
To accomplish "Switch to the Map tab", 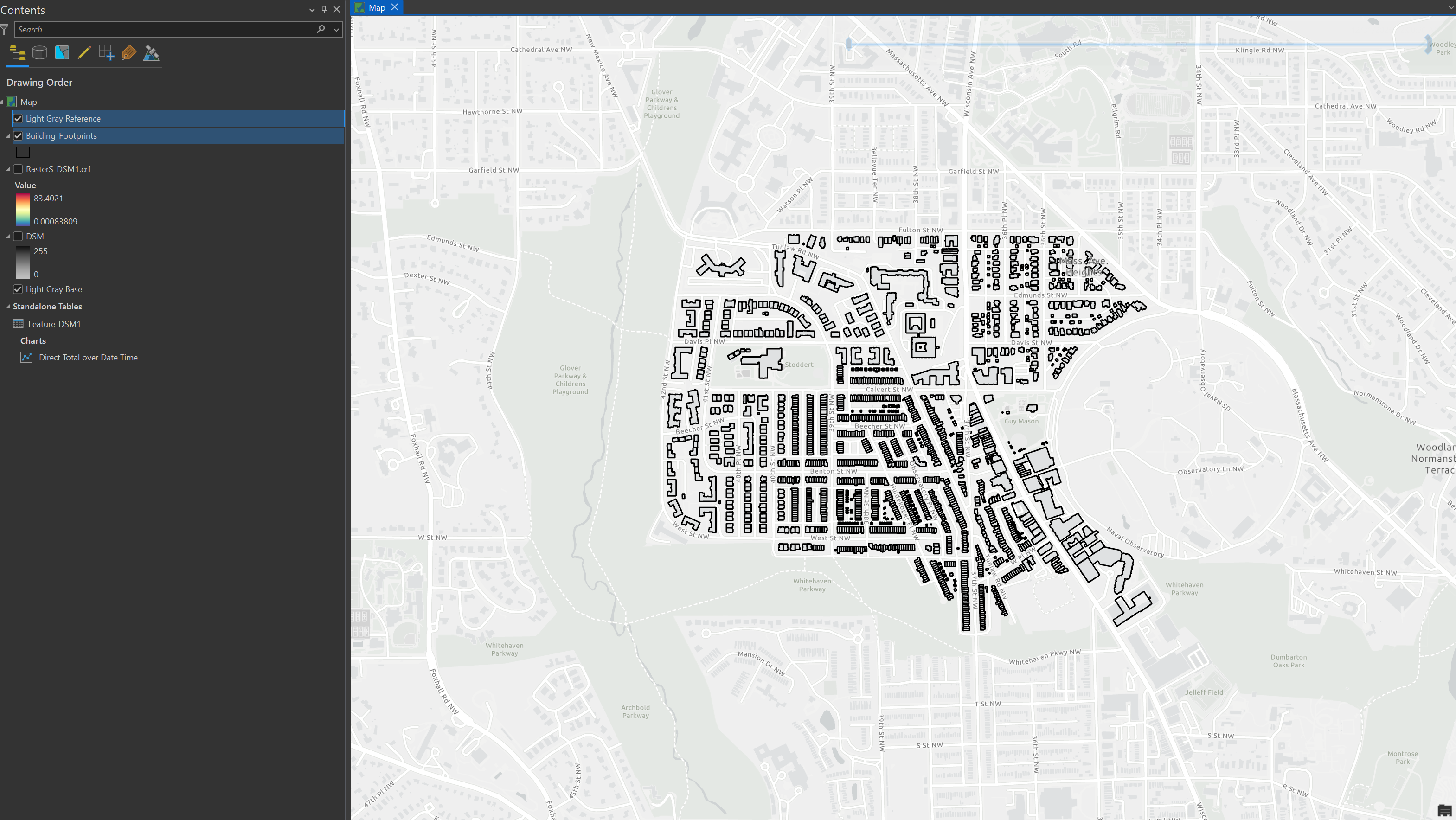I will coord(378,7).
